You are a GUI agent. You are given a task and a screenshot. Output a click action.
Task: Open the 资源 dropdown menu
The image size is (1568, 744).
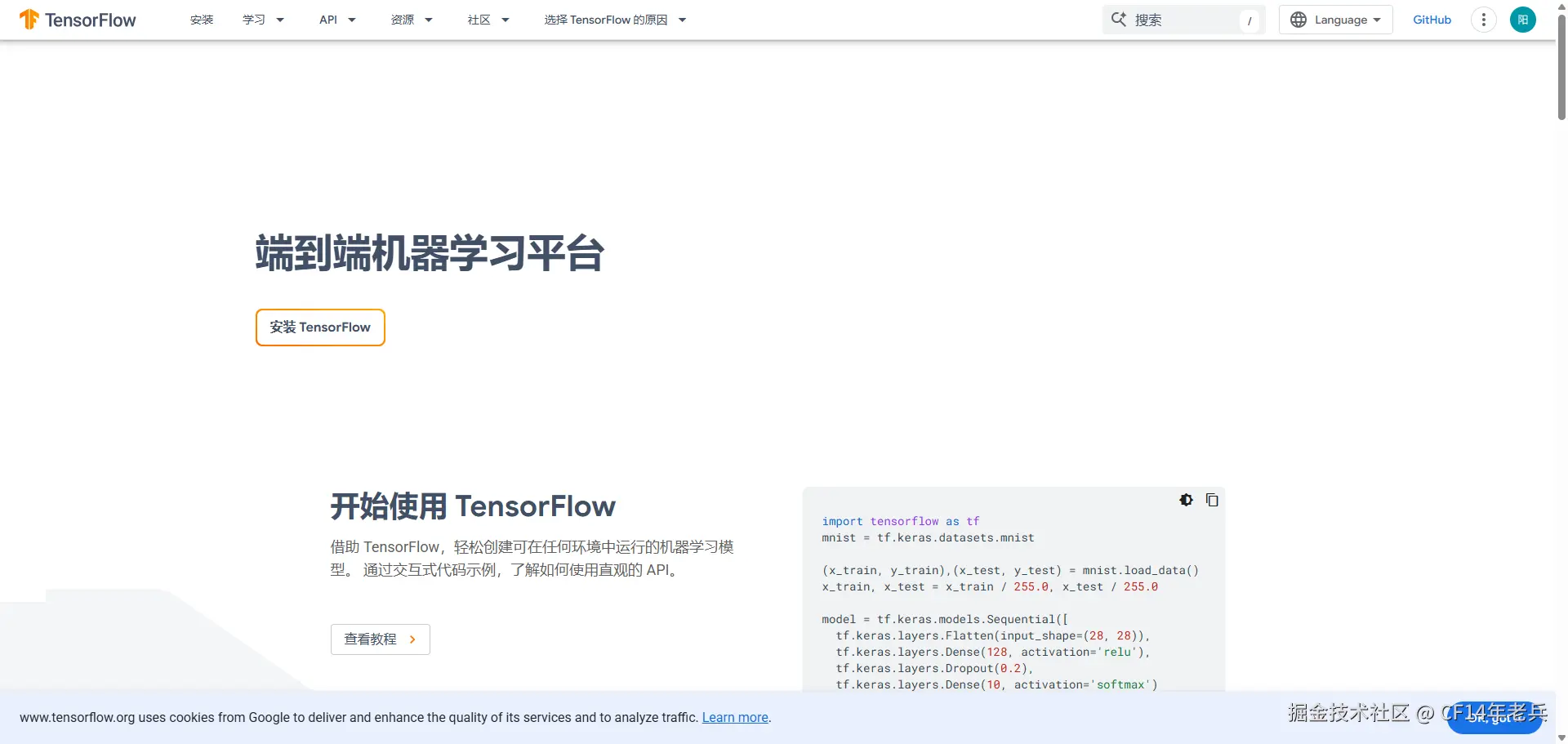click(412, 20)
